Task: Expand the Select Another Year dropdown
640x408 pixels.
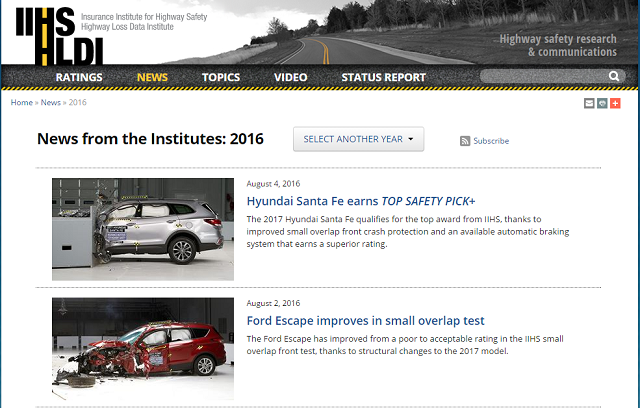Action: 358,139
